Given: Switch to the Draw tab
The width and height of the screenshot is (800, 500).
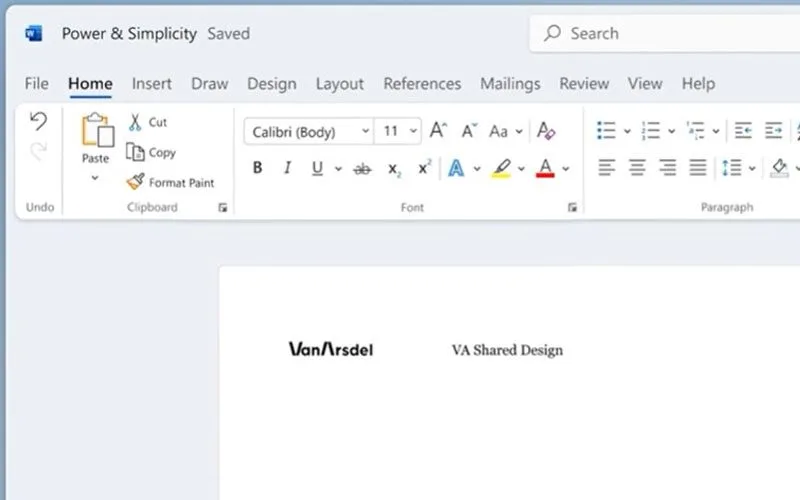Looking at the screenshot, I should pos(209,83).
